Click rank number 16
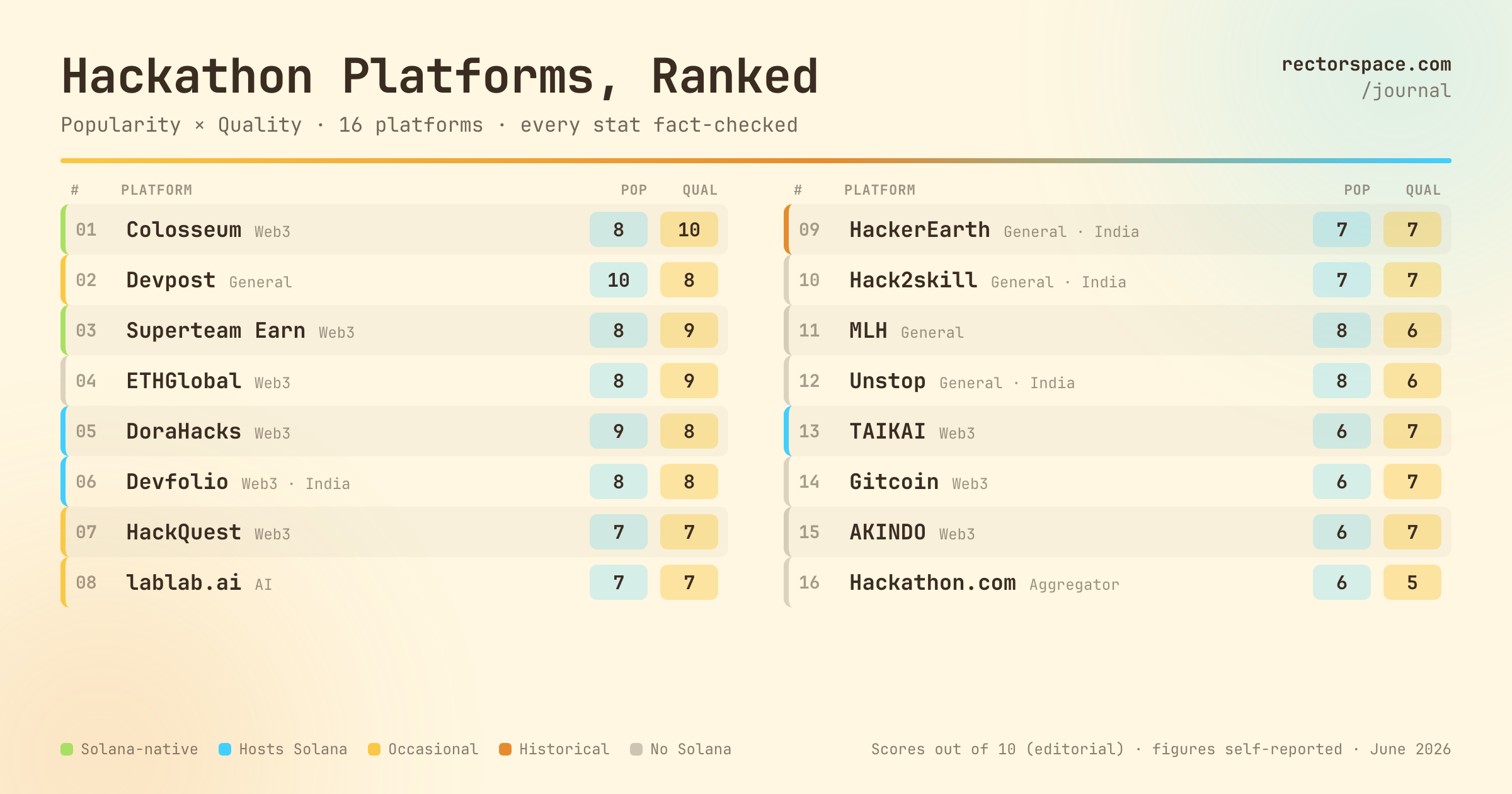Screen dimensions: 1512x794 810,582
